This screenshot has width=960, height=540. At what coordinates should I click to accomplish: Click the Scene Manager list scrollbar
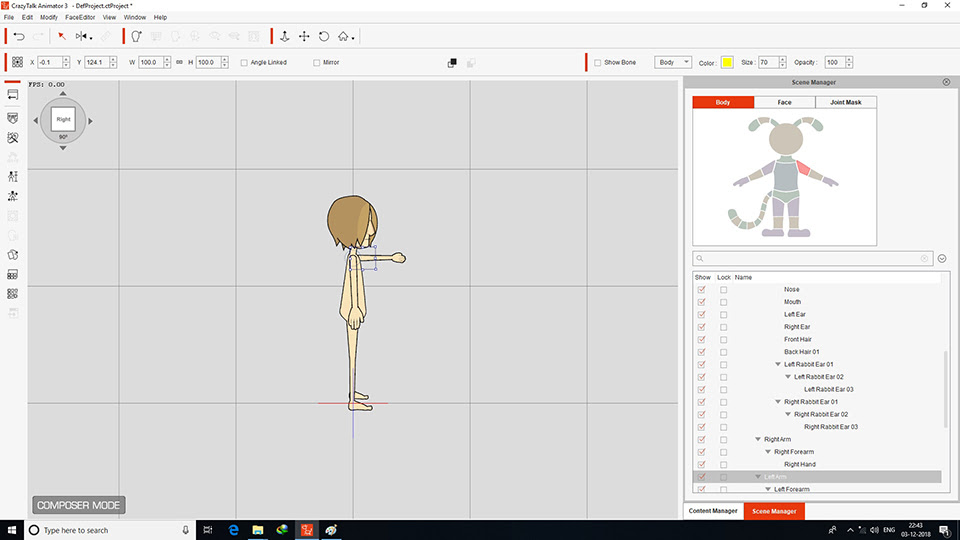(947, 389)
